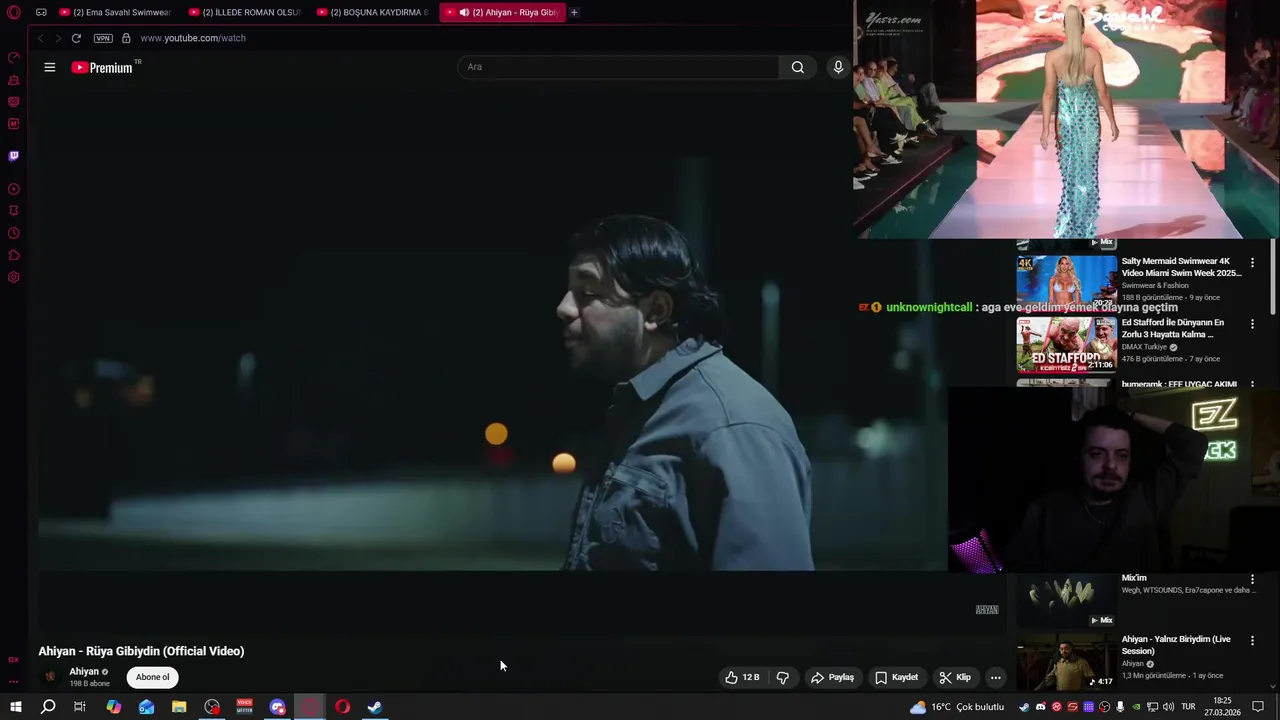Screen dimensions: 1280x720
Task: Open Voicemeeter app on taskbar
Action: pos(245,707)
